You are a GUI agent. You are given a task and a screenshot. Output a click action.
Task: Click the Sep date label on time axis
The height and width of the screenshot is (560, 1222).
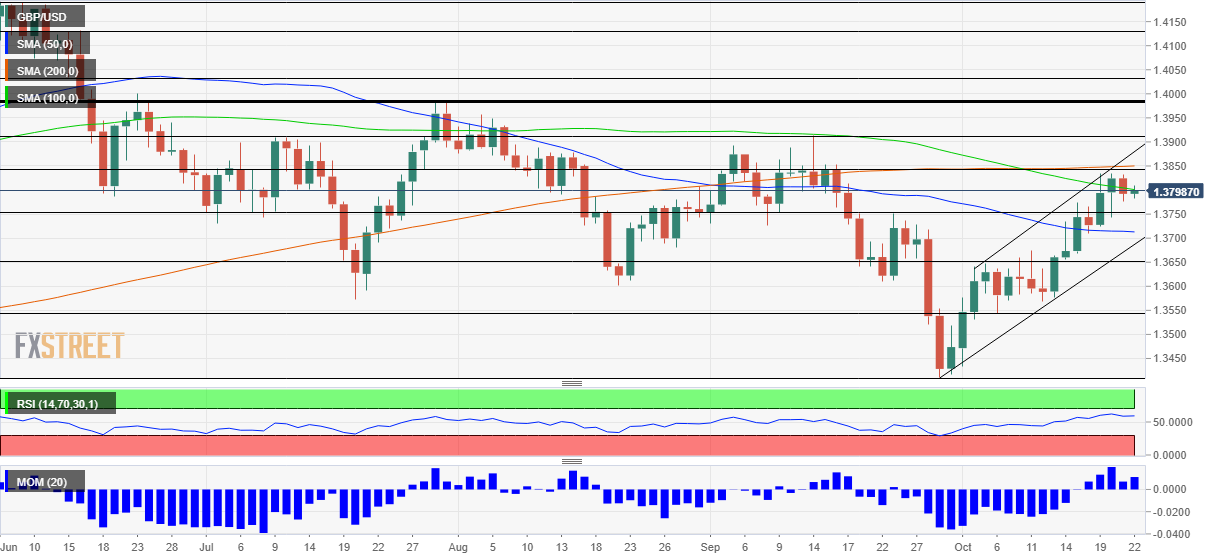tap(710, 547)
